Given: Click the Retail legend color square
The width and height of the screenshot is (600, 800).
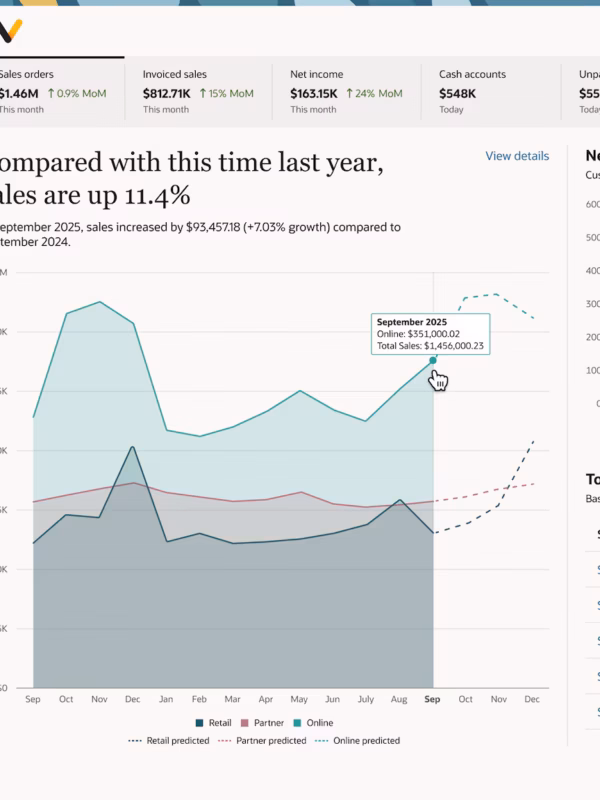Looking at the screenshot, I should 200,723.
